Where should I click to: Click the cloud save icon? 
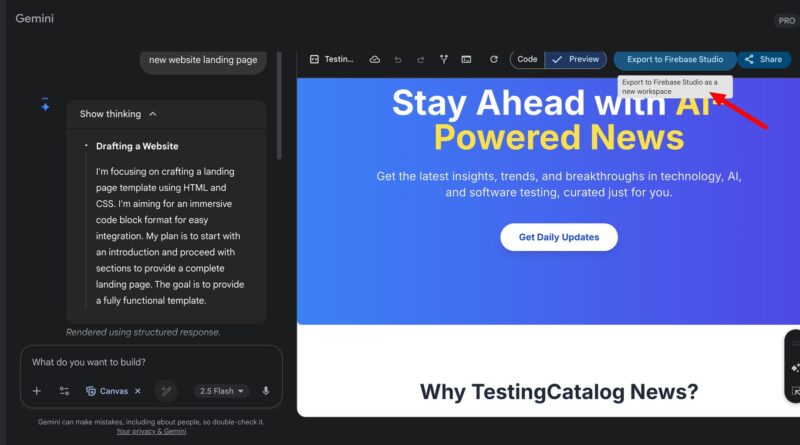pyautogui.click(x=374, y=60)
